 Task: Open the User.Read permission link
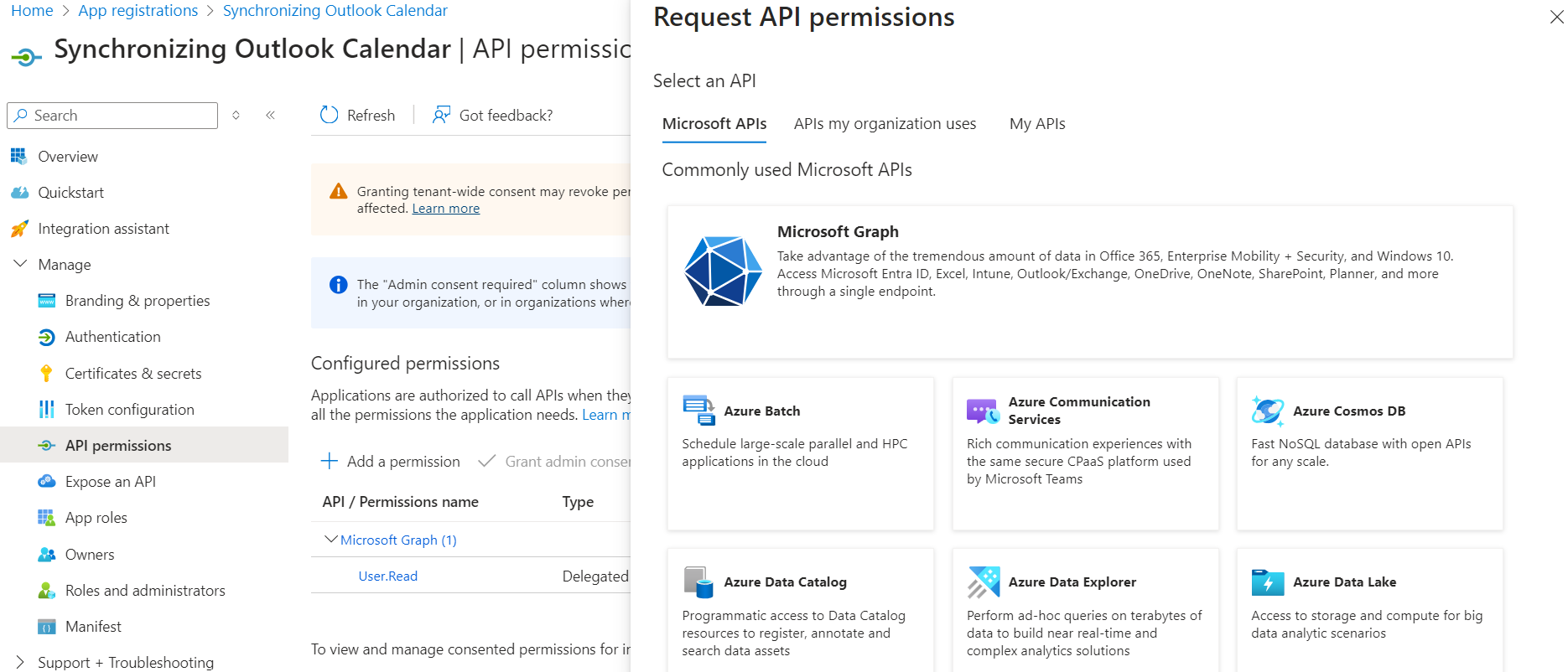(387, 576)
